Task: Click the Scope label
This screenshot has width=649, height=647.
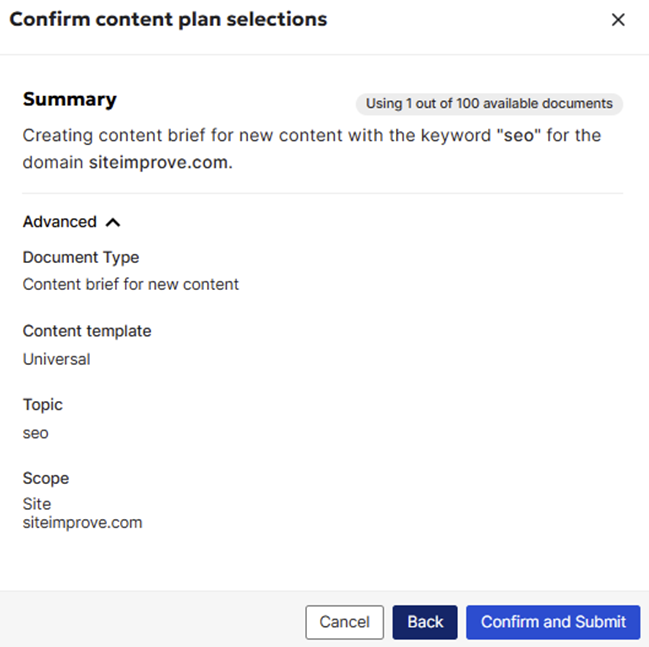Action: coord(46,478)
